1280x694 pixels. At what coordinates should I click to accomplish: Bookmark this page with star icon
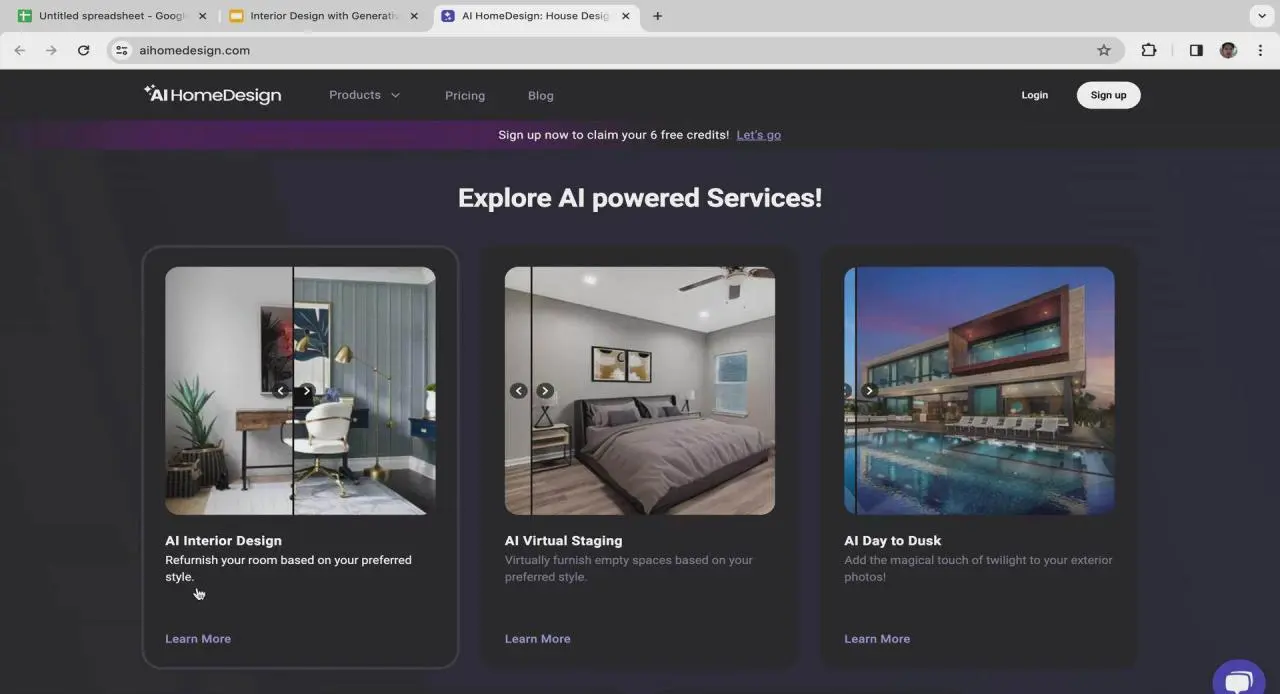click(1104, 50)
